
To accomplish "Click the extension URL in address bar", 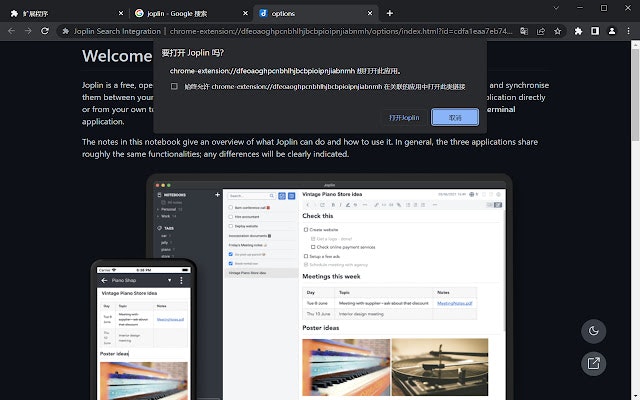I will [341, 31].
